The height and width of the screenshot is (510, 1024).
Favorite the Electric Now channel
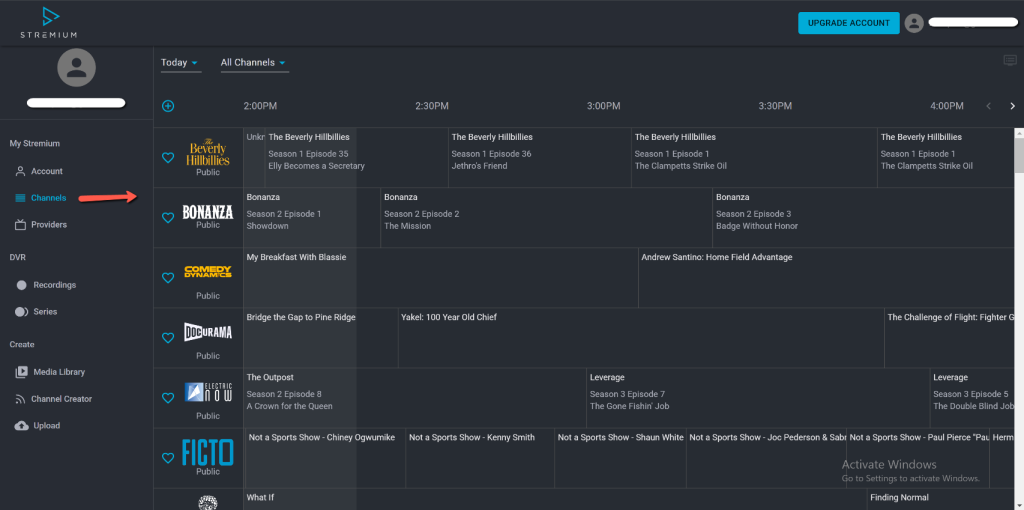point(168,398)
